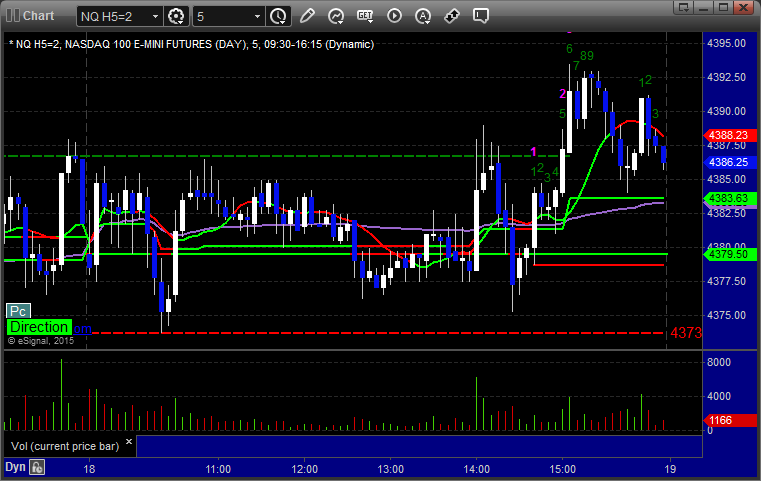The height and width of the screenshot is (481, 761).
Task: Click the 11:00 time axis label
Action: point(218,469)
